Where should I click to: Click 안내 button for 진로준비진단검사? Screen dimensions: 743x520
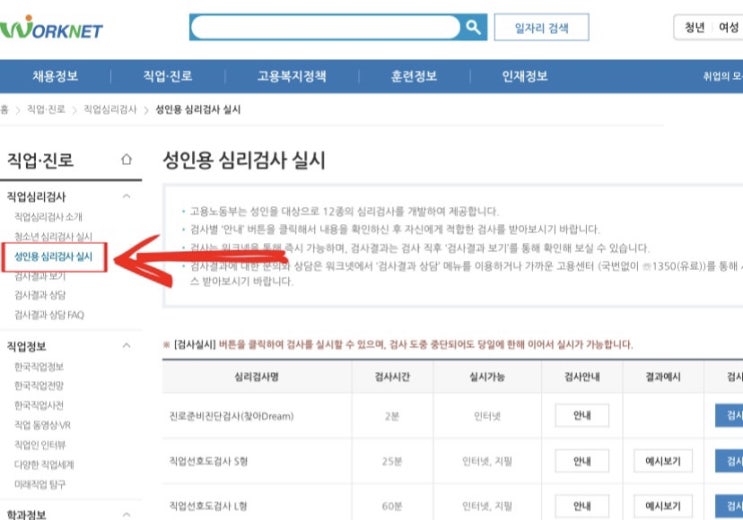[582, 416]
